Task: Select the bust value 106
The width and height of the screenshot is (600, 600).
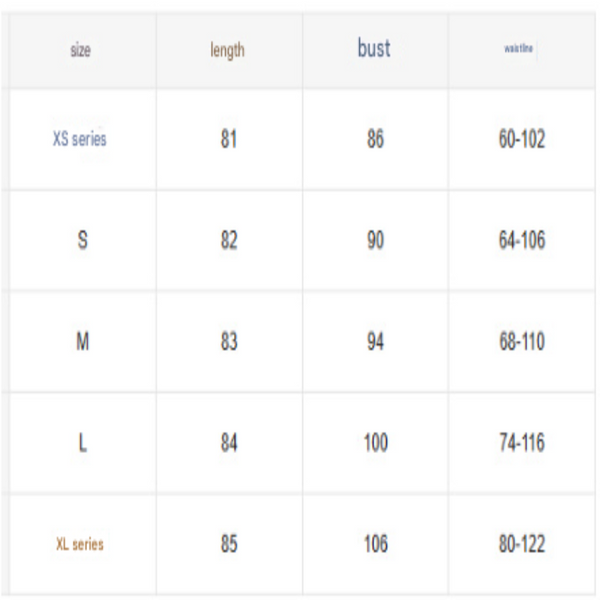Action: pyautogui.click(x=375, y=545)
